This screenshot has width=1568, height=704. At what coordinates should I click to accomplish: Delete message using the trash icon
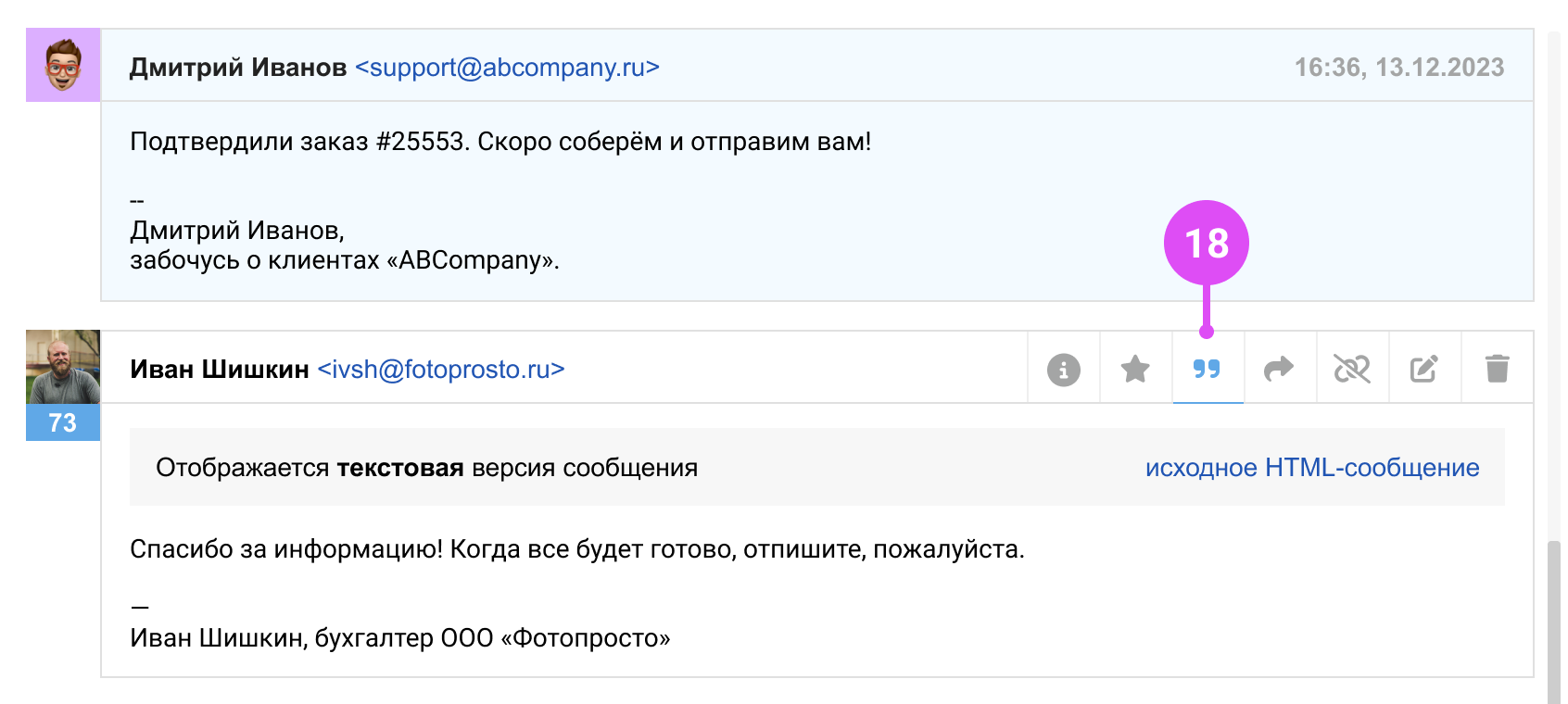pos(1497,369)
